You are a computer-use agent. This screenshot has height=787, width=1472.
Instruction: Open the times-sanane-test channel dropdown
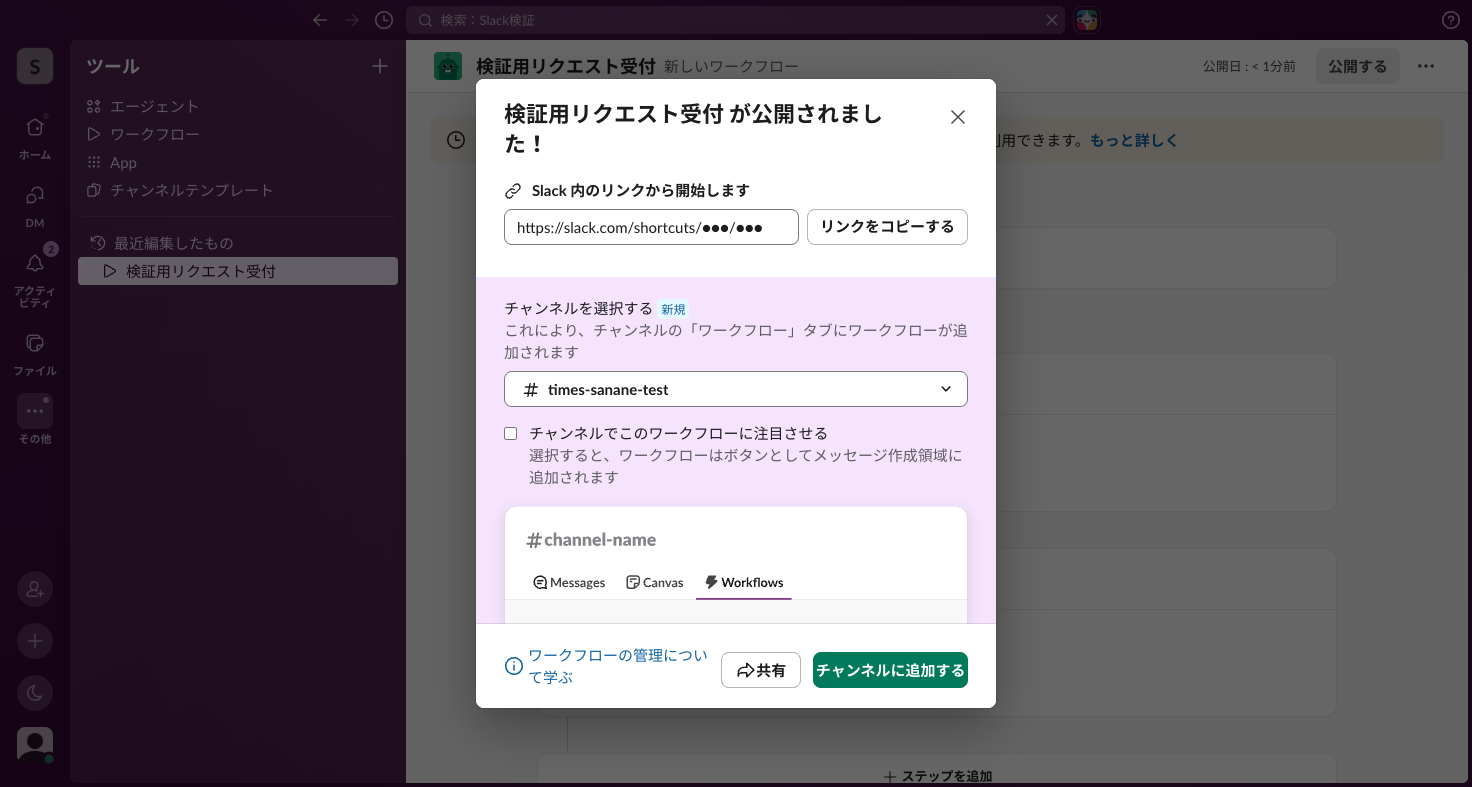pos(736,389)
